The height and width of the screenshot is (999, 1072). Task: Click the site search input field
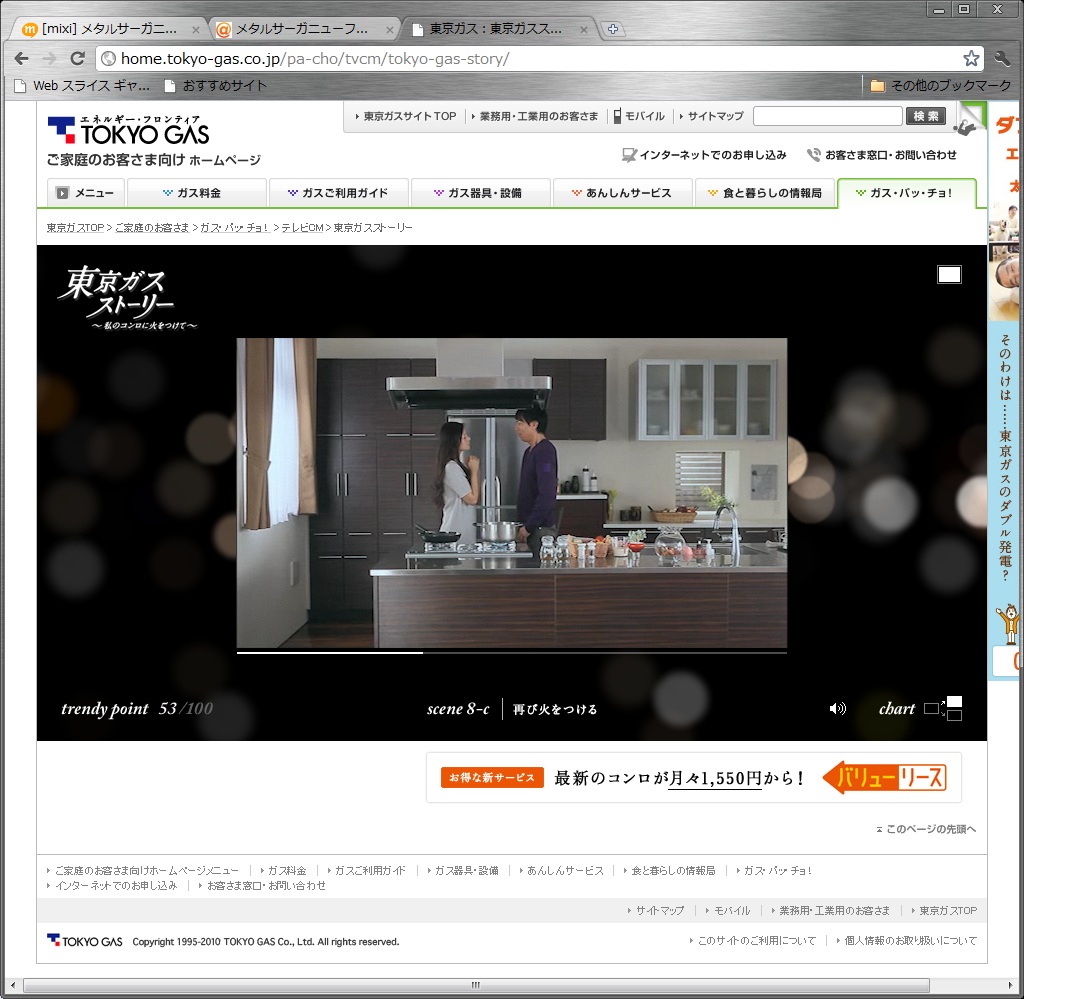pos(827,116)
